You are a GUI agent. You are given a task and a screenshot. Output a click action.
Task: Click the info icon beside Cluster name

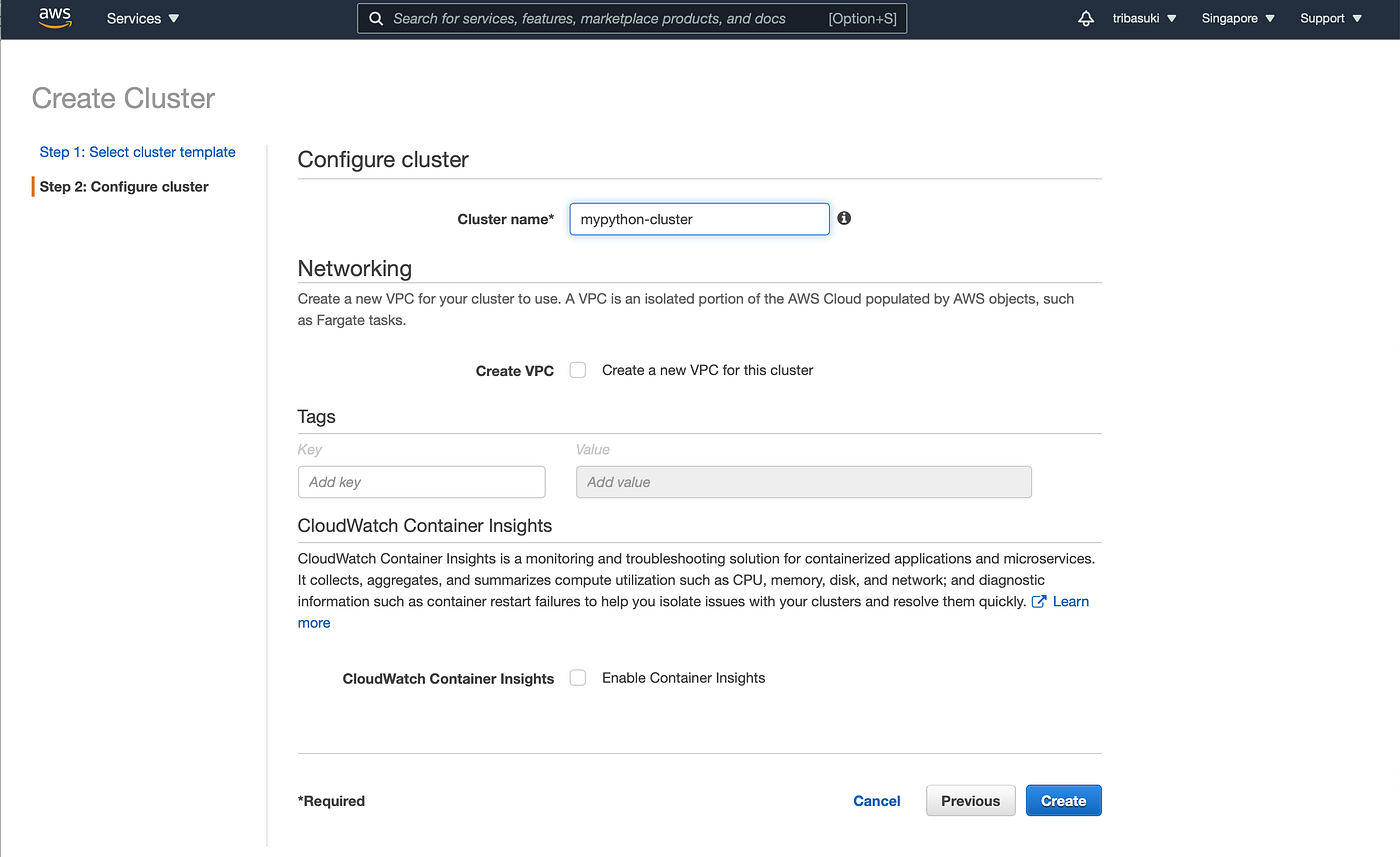843,218
